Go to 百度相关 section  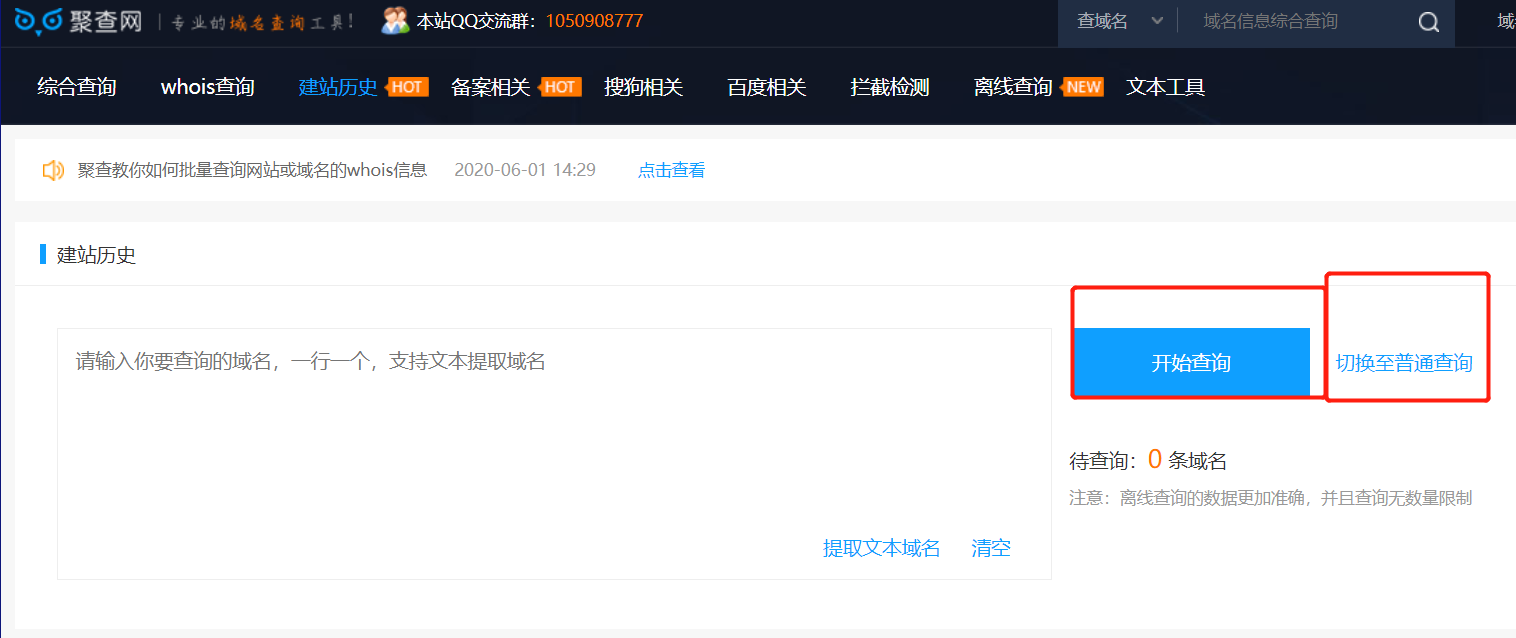[x=766, y=87]
